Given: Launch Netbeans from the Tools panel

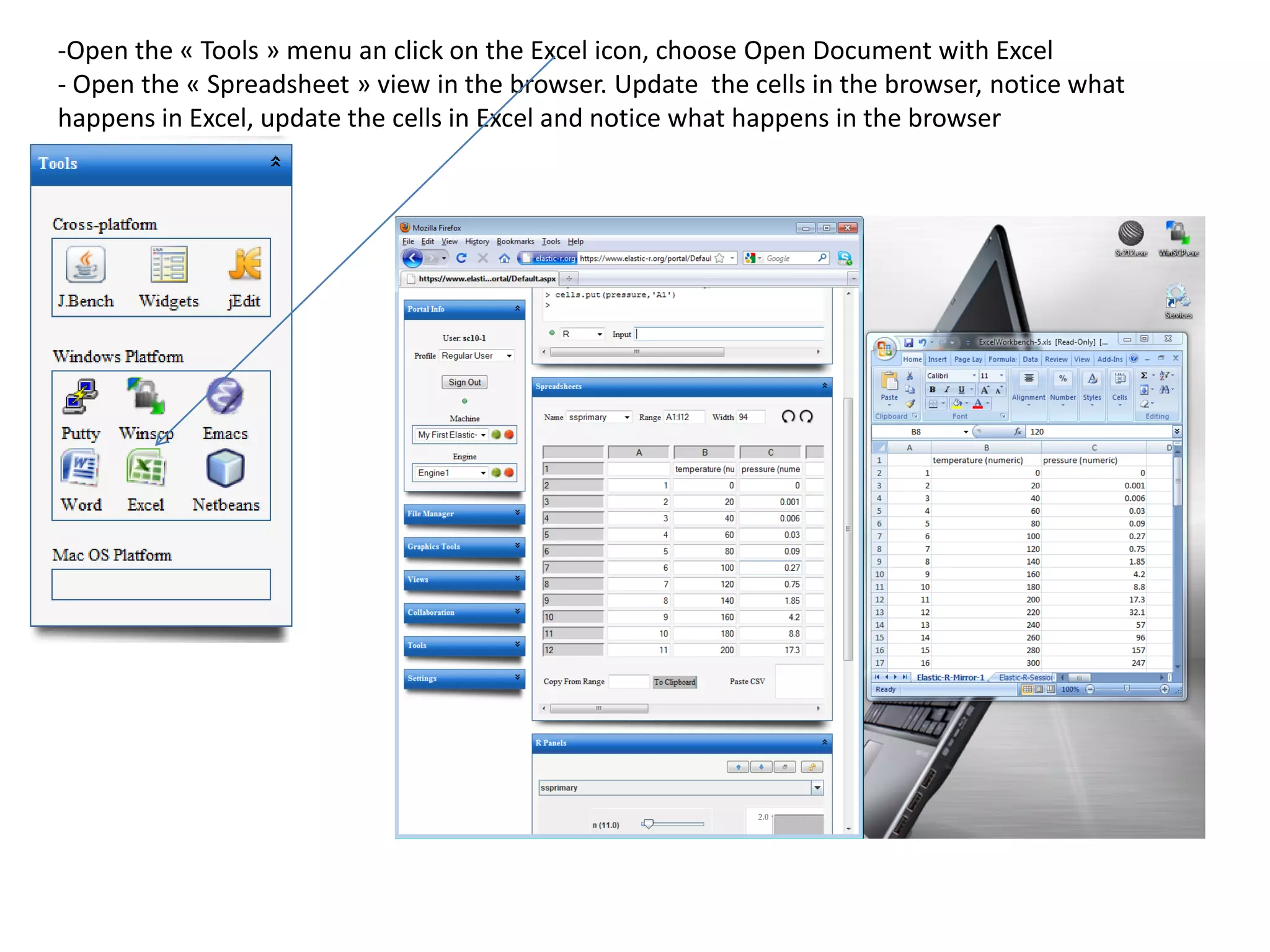Looking at the screenshot, I should pyautogui.click(x=225, y=468).
